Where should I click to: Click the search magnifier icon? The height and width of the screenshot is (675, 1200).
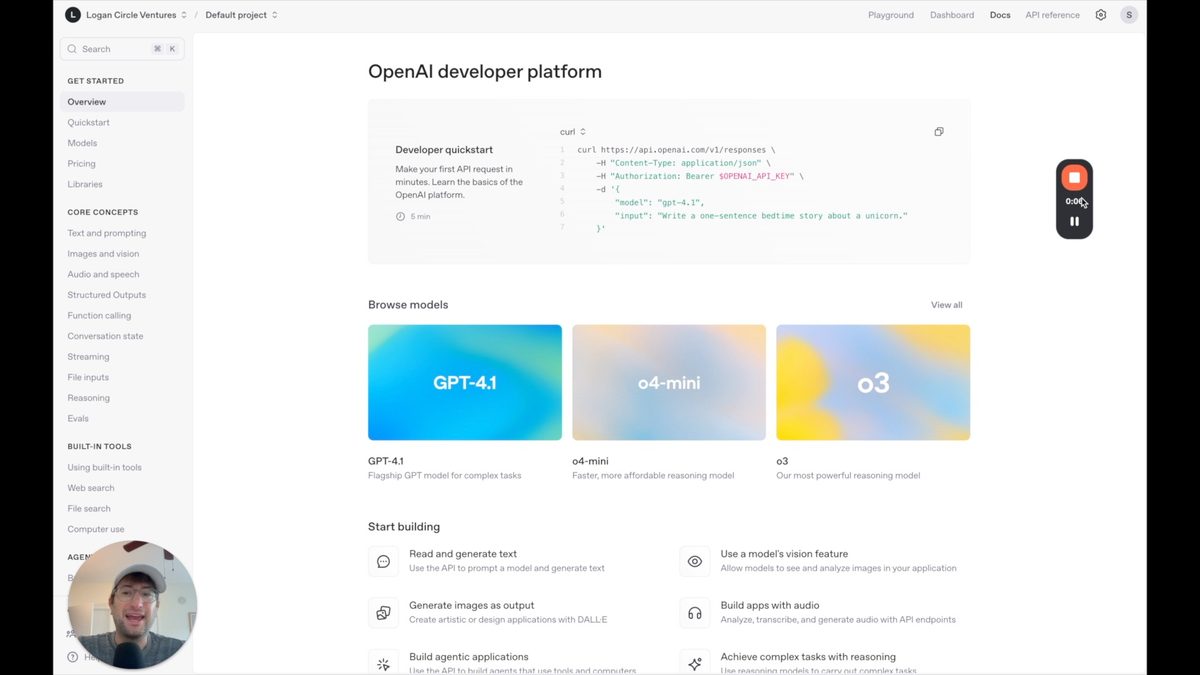point(73,49)
